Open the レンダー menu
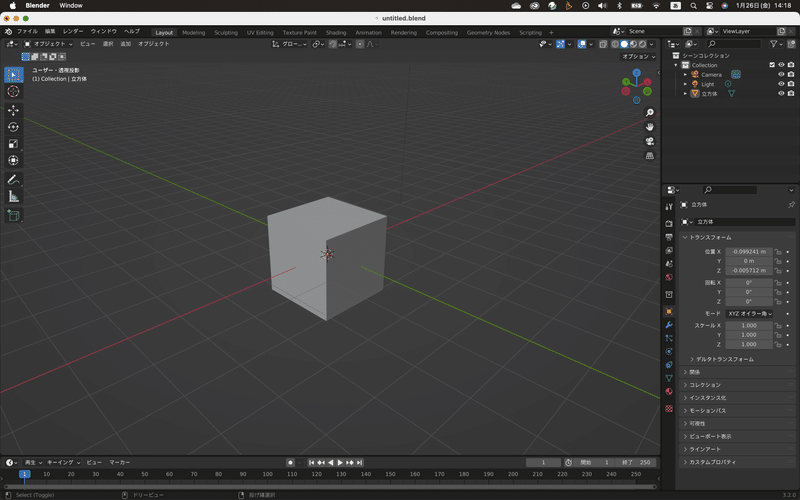 [x=73, y=32]
